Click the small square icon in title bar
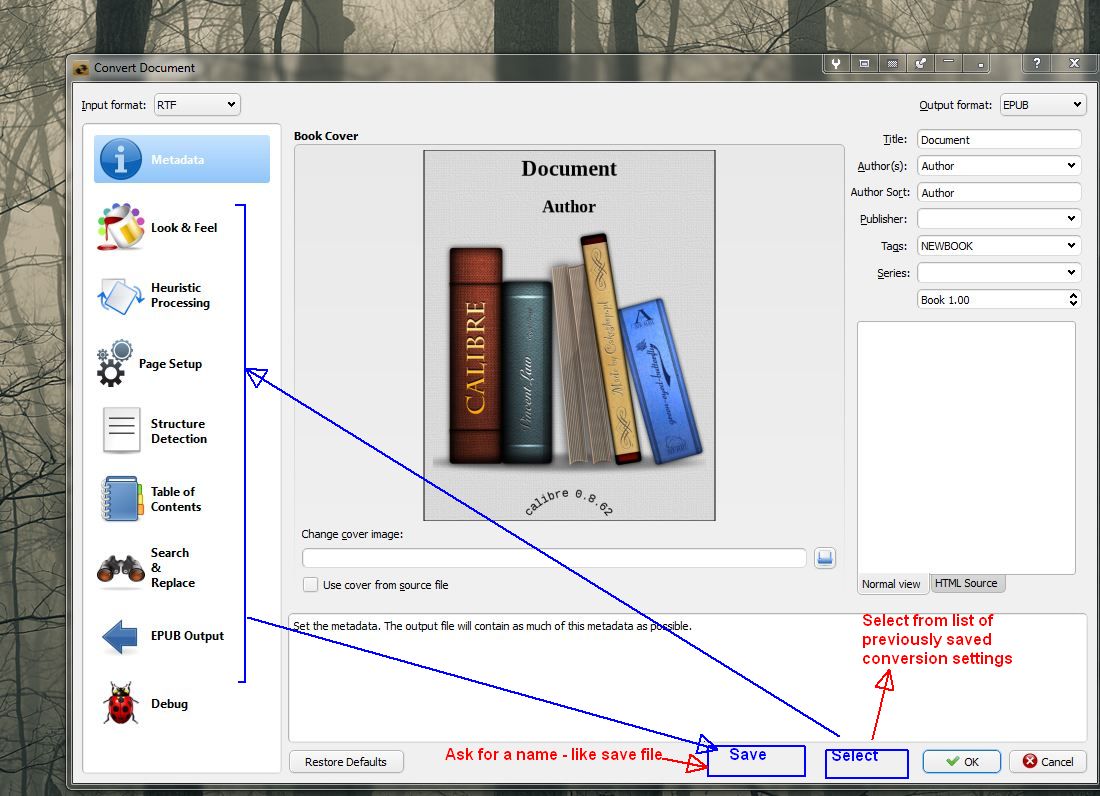The height and width of the screenshot is (796, 1100). [x=980, y=63]
